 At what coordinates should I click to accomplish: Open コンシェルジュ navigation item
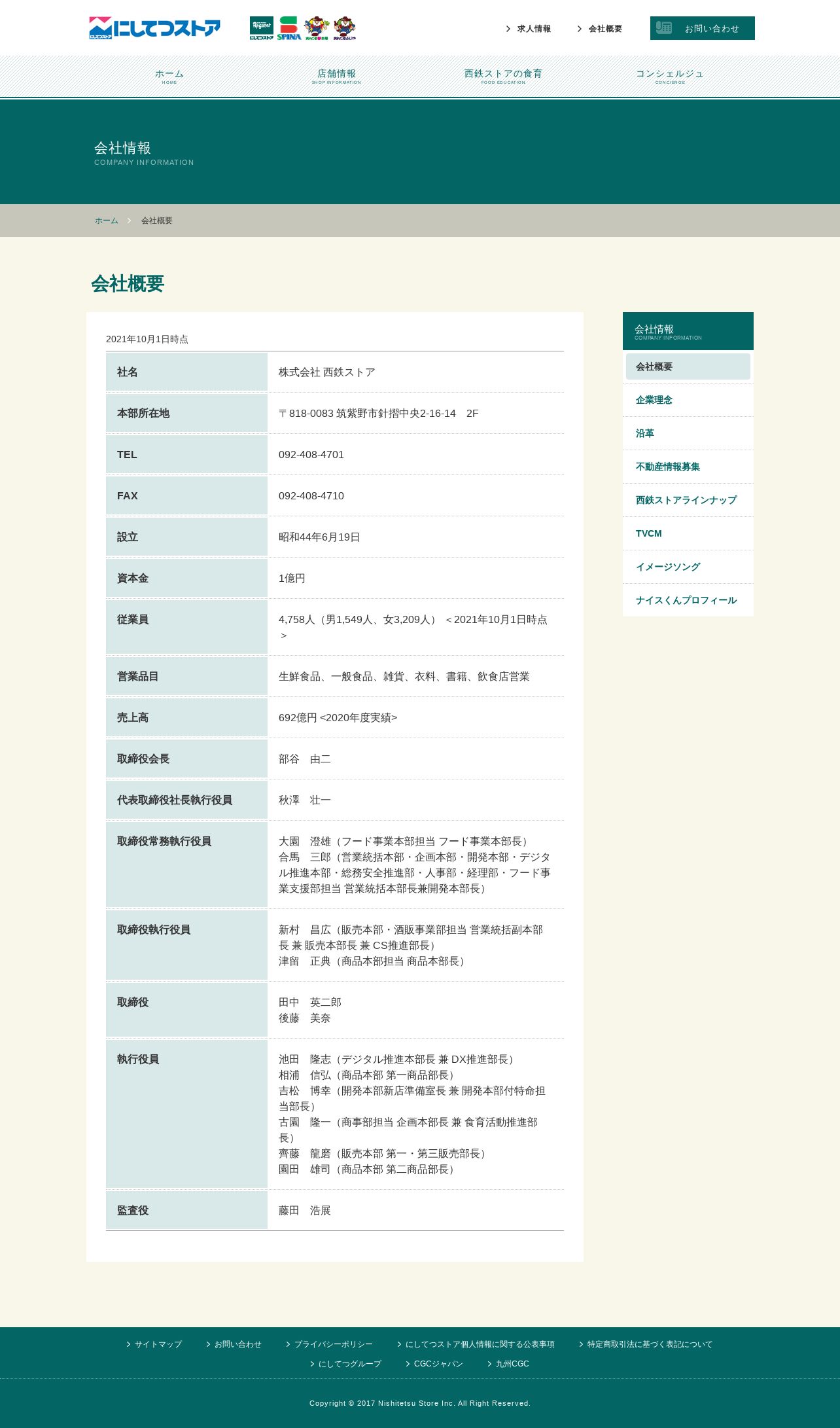click(670, 76)
